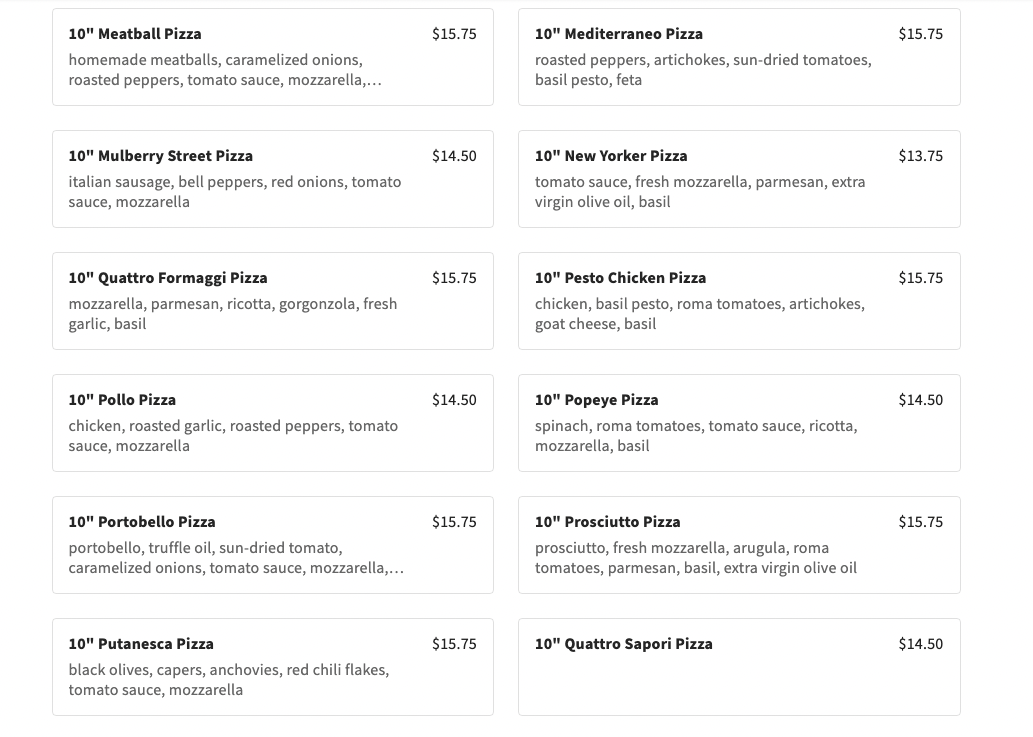The width and height of the screenshot is (1033, 737).
Task: Select the 10" Mediterraneo Pizza title
Action: point(618,34)
